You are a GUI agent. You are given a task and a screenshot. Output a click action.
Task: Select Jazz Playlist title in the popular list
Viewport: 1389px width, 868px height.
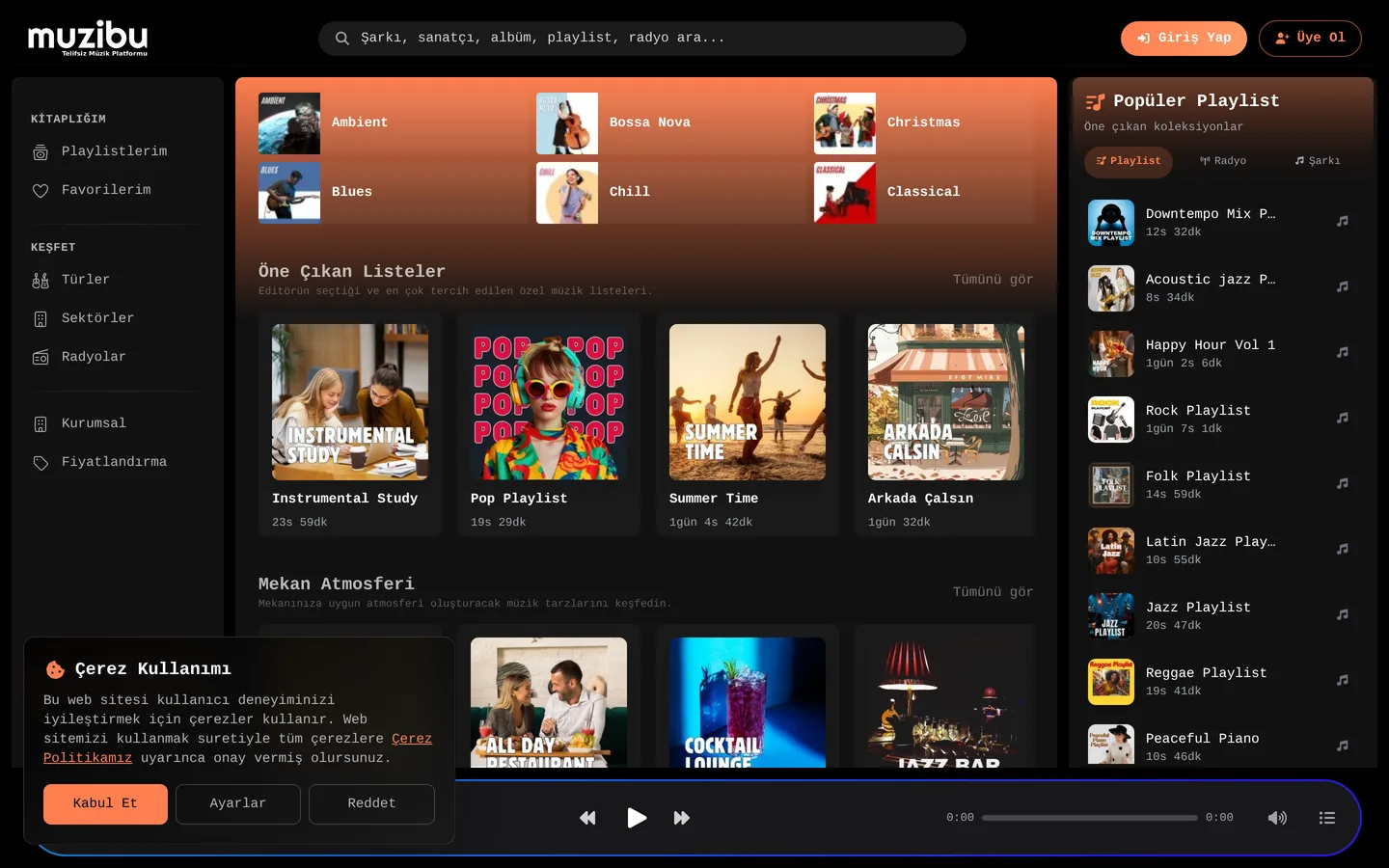[1198, 608]
